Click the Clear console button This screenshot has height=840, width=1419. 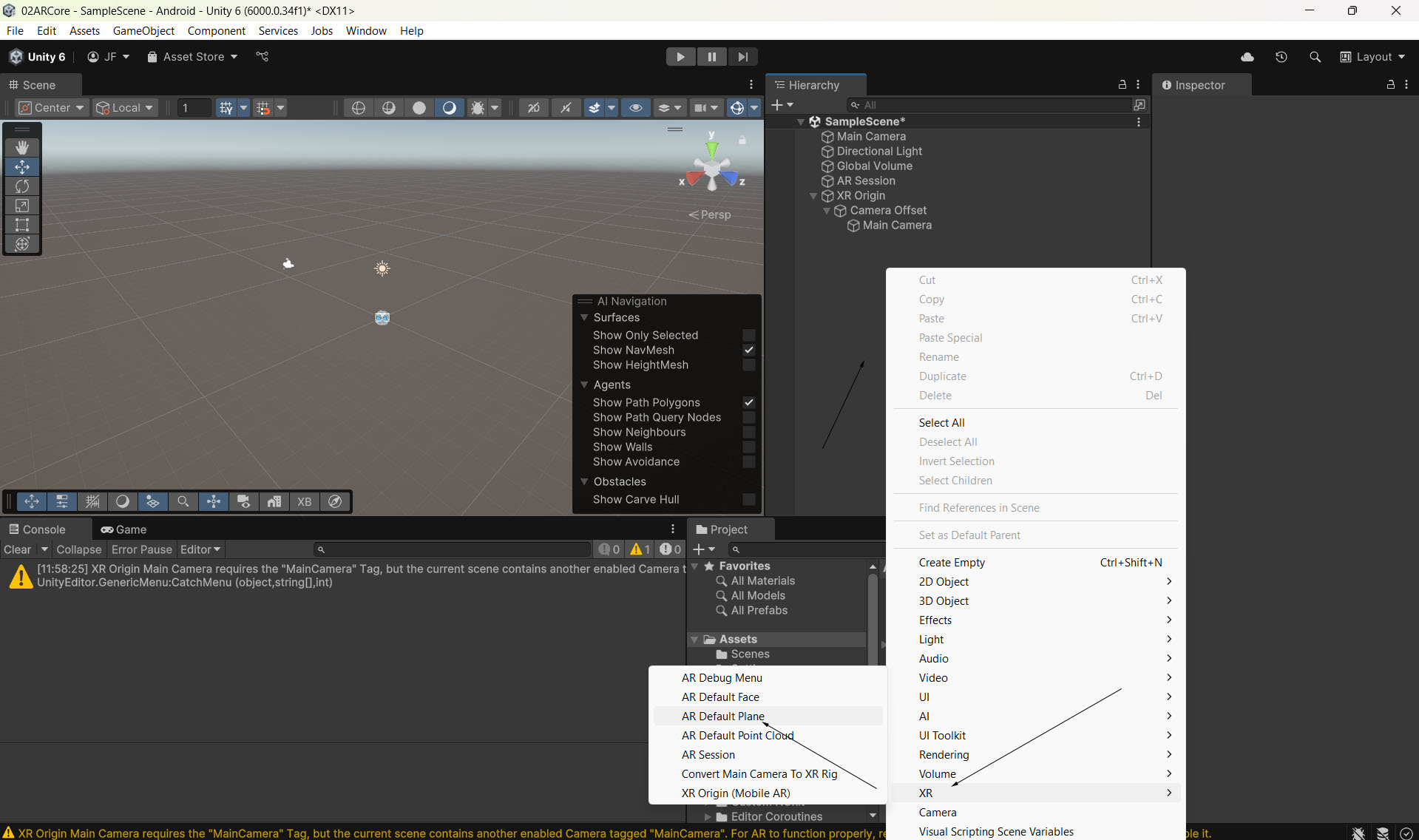[18, 549]
